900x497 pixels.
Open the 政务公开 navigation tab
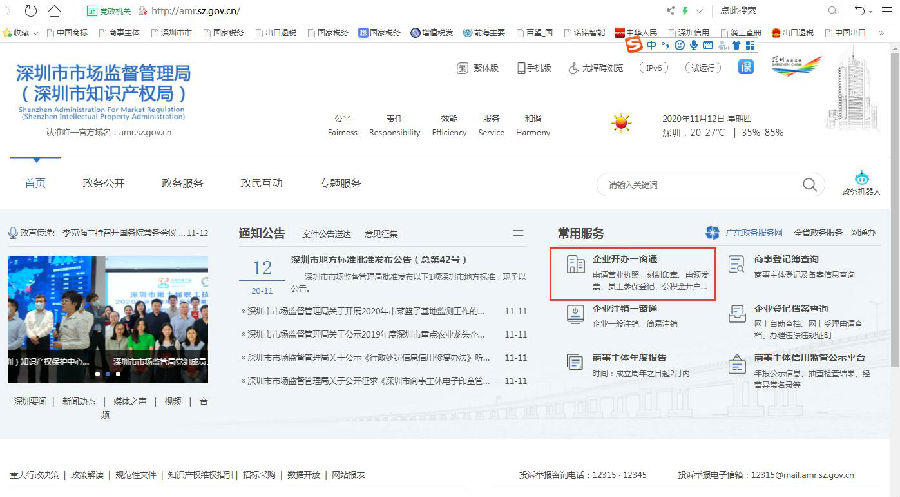(103, 184)
